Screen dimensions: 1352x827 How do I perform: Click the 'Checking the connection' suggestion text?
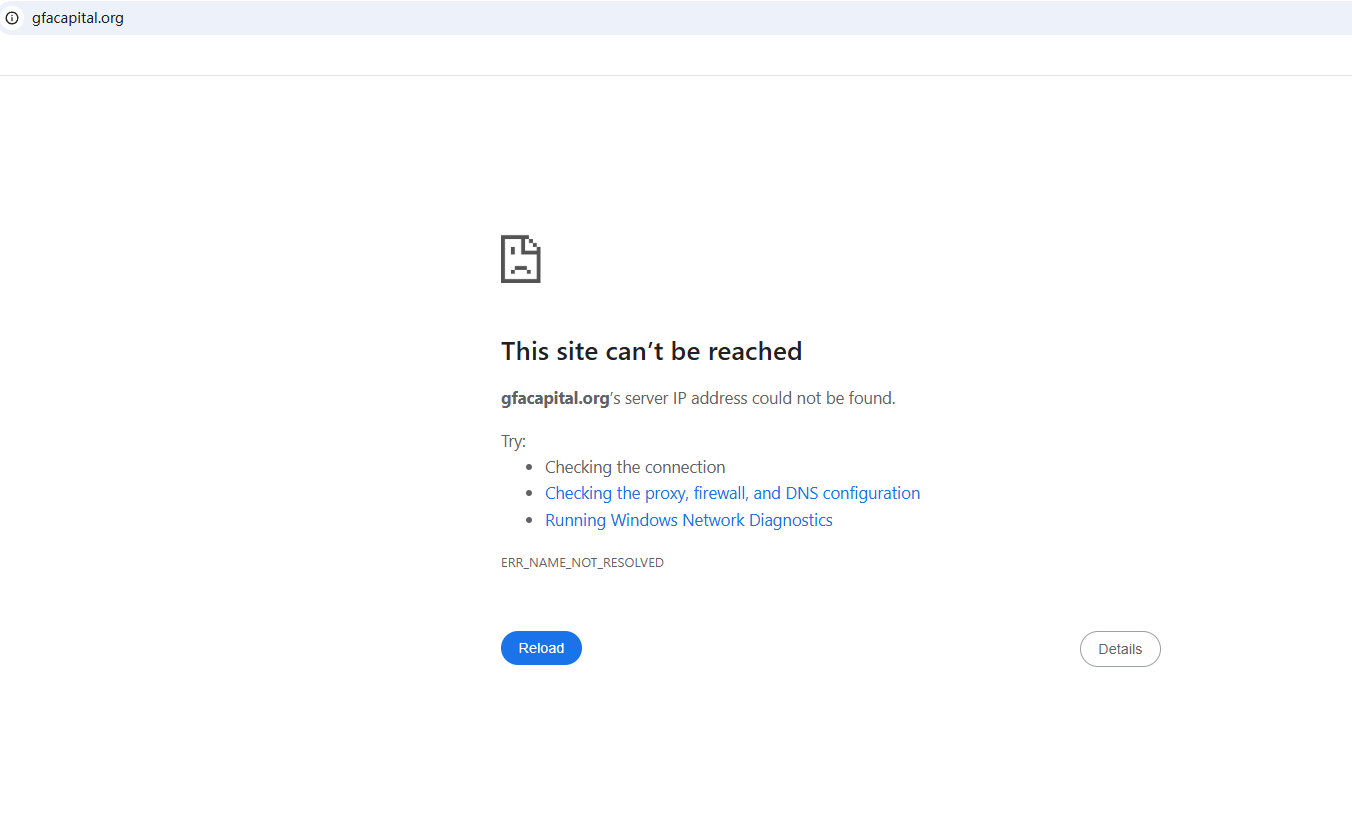(x=635, y=467)
